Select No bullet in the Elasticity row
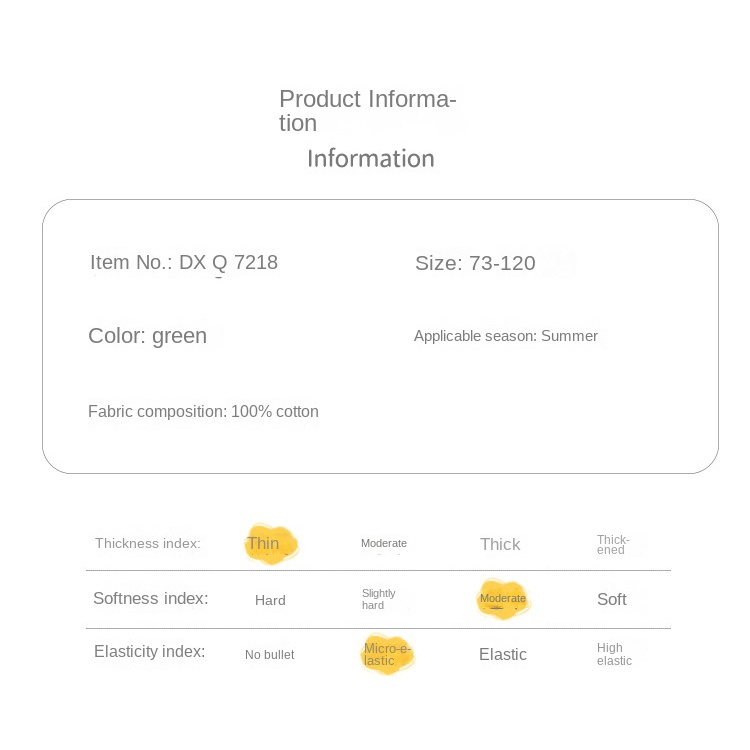Screen dimensions: 750x750 coord(269,655)
